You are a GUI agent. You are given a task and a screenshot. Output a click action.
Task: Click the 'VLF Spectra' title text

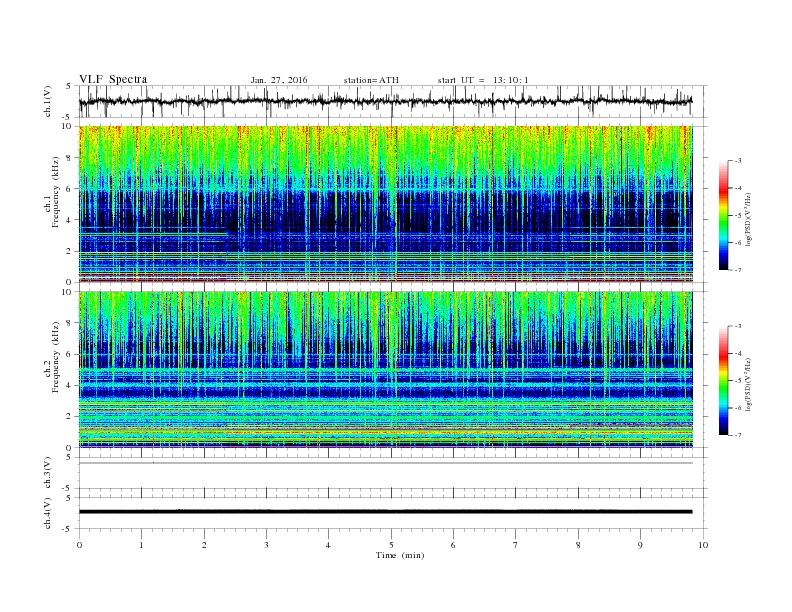click(113, 79)
